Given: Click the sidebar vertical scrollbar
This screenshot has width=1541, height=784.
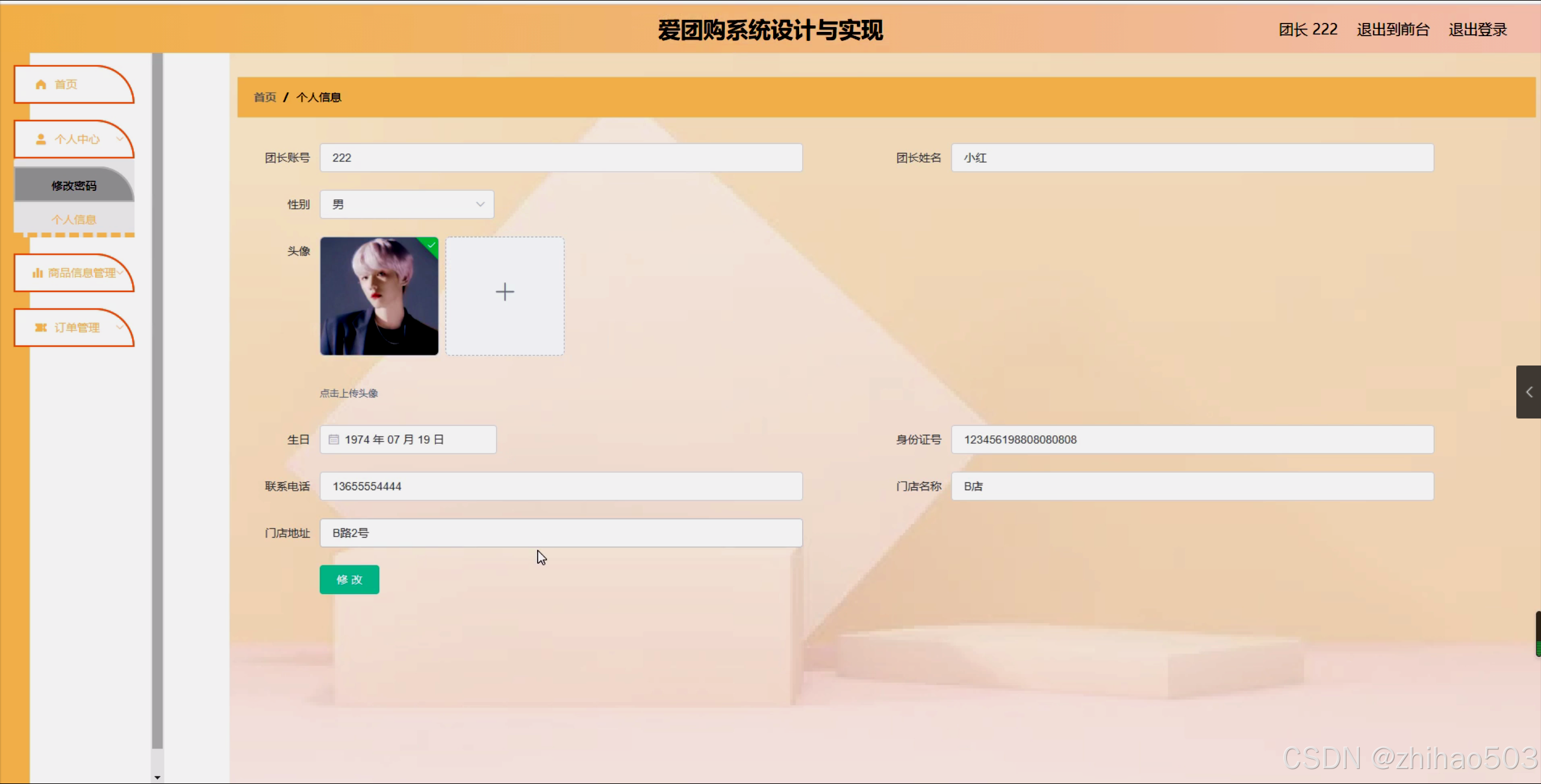Looking at the screenshot, I should click(157, 397).
